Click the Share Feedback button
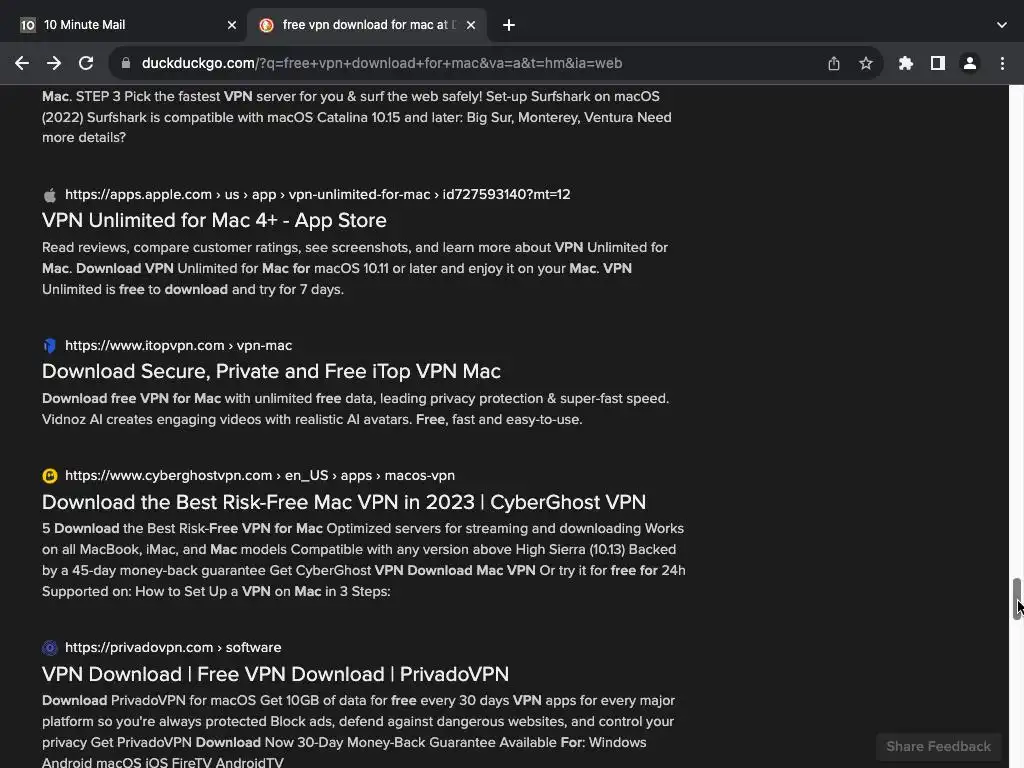This screenshot has width=1024, height=768. [x=938, y=746]
